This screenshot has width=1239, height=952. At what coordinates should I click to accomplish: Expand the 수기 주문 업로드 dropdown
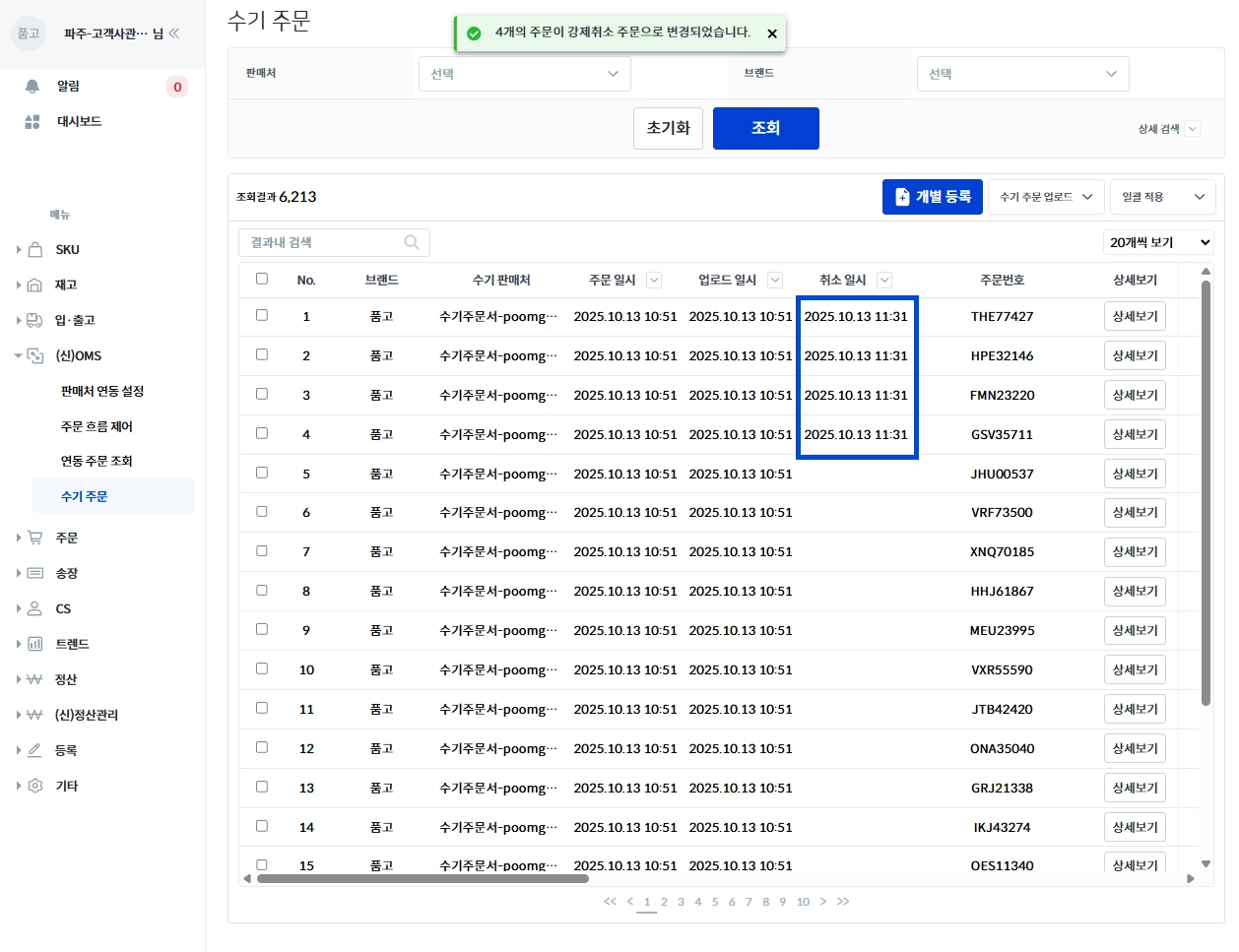tap(1046, 197)
